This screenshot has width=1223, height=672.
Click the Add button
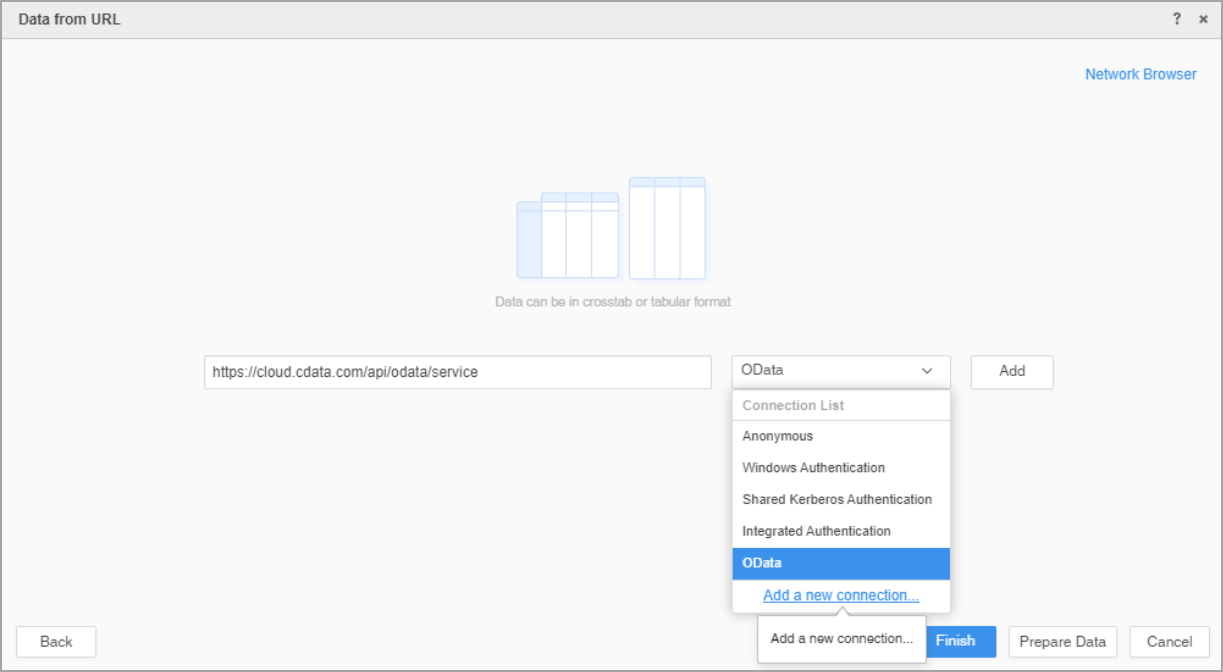pos(1011,371)
